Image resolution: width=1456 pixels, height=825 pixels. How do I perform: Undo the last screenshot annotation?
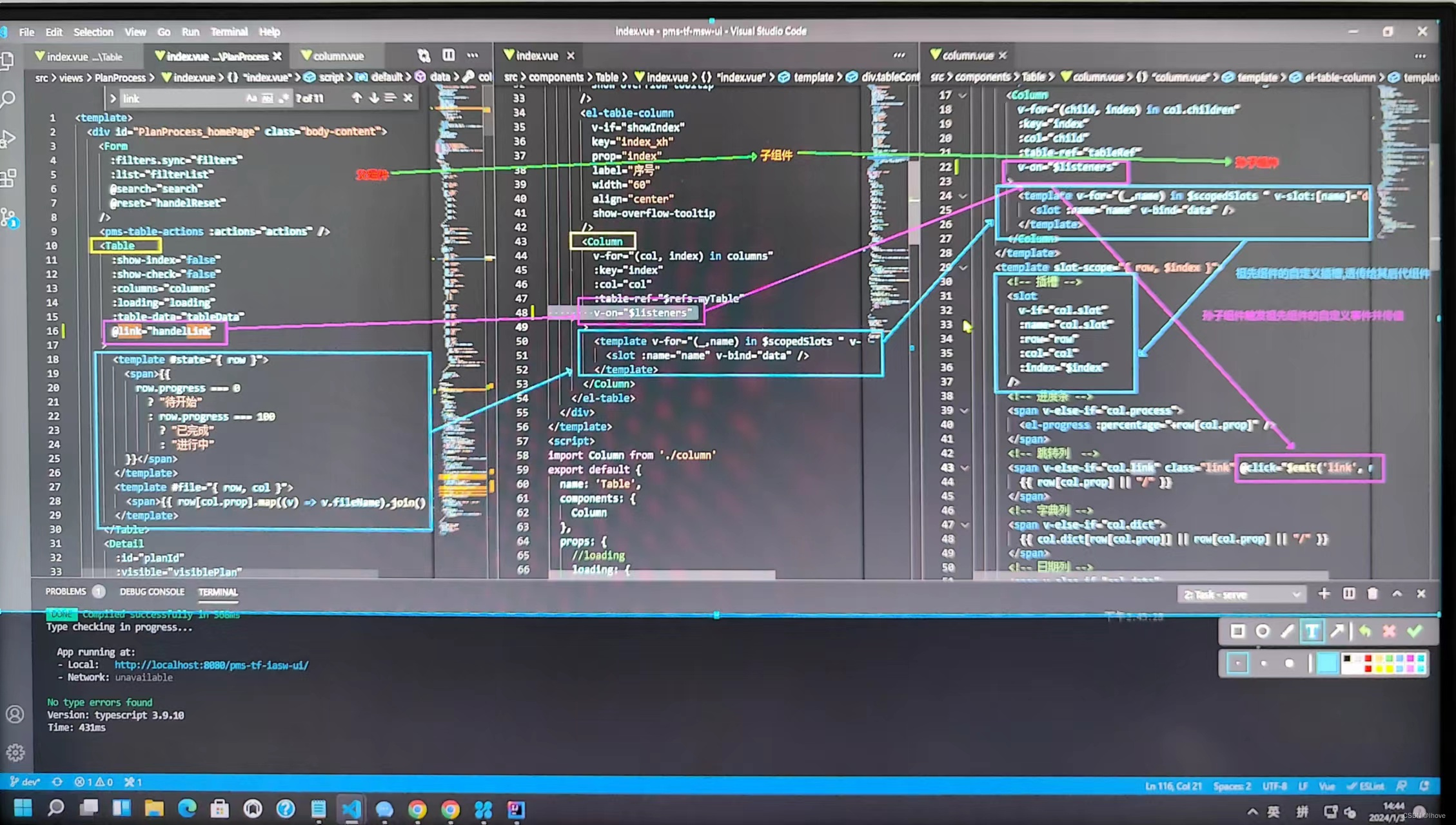pos(1365,632)
